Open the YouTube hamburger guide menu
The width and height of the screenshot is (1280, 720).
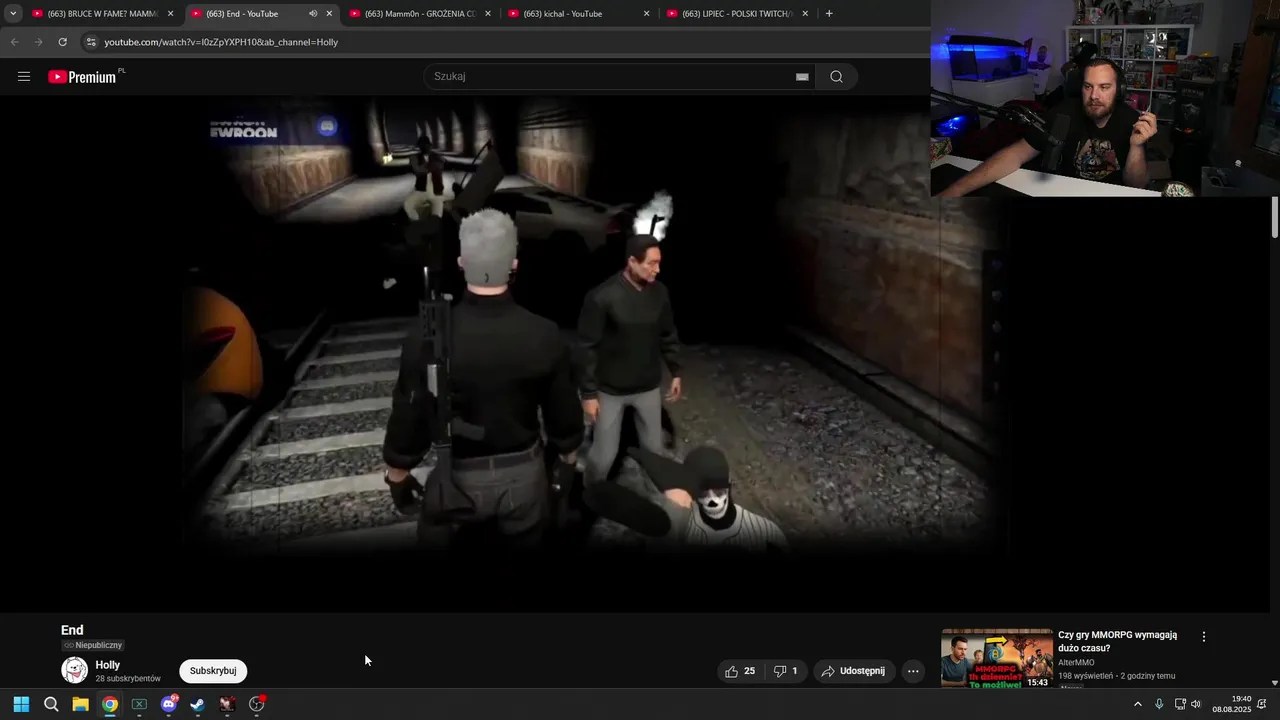pos(24,77)
